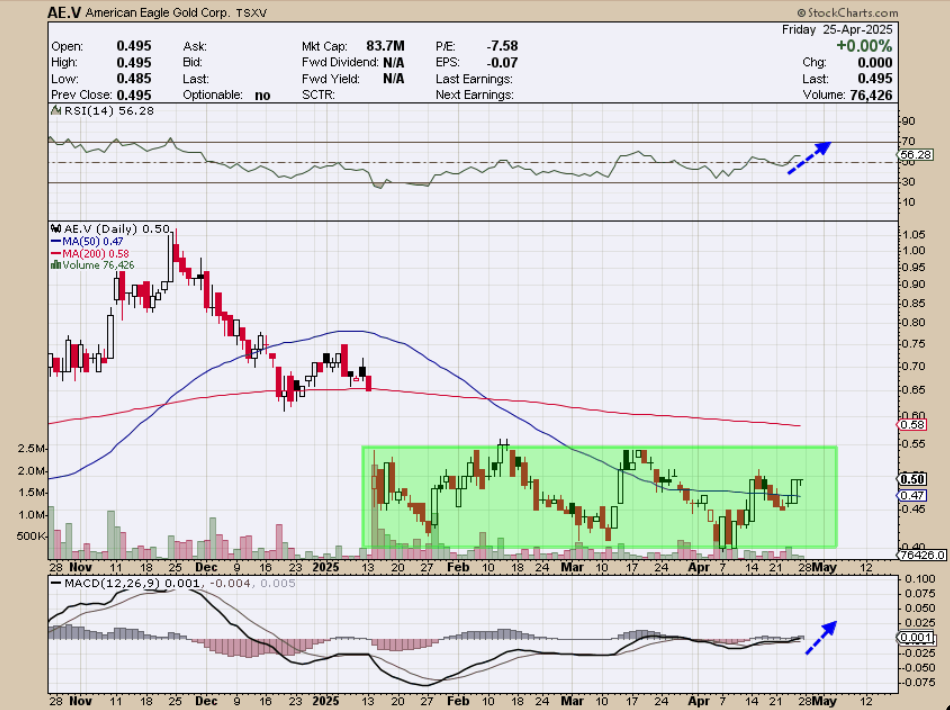Select the 1.05 price axis label
The width and height of the screenshot is (950, 710).
(914, 234)
